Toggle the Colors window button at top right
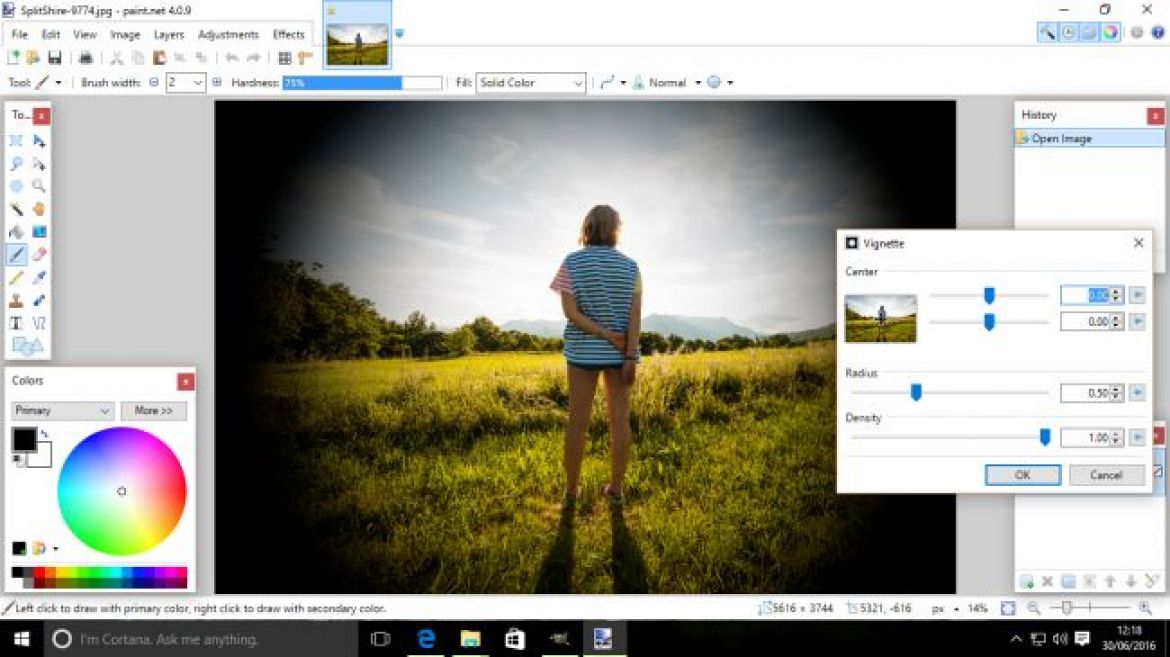1170x657 pixels. coord(1110,32)
